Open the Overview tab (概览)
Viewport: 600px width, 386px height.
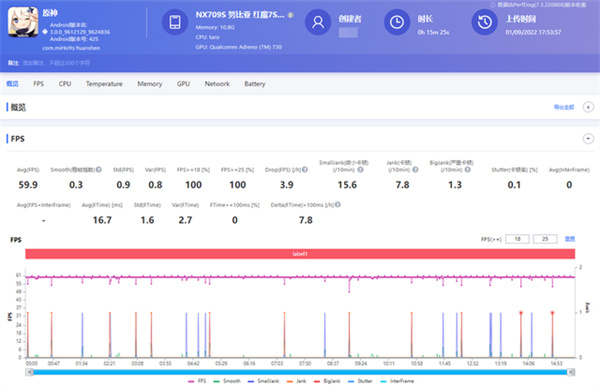pyautogui.click(x=12, y=84)
